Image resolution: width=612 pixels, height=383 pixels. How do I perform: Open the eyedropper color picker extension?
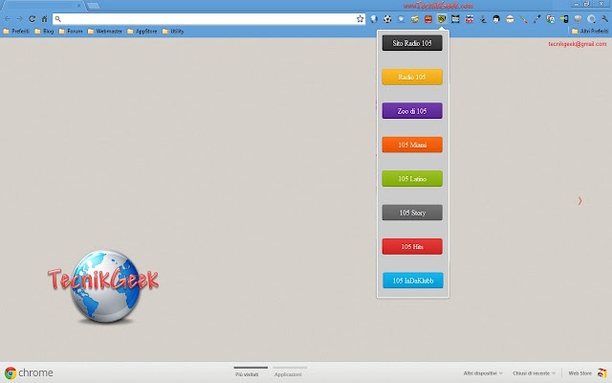[537, 19]
